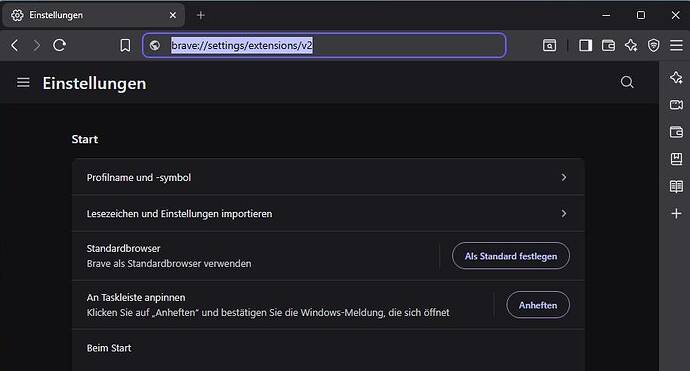Close the Einstellungen tab

click(173, 15)
